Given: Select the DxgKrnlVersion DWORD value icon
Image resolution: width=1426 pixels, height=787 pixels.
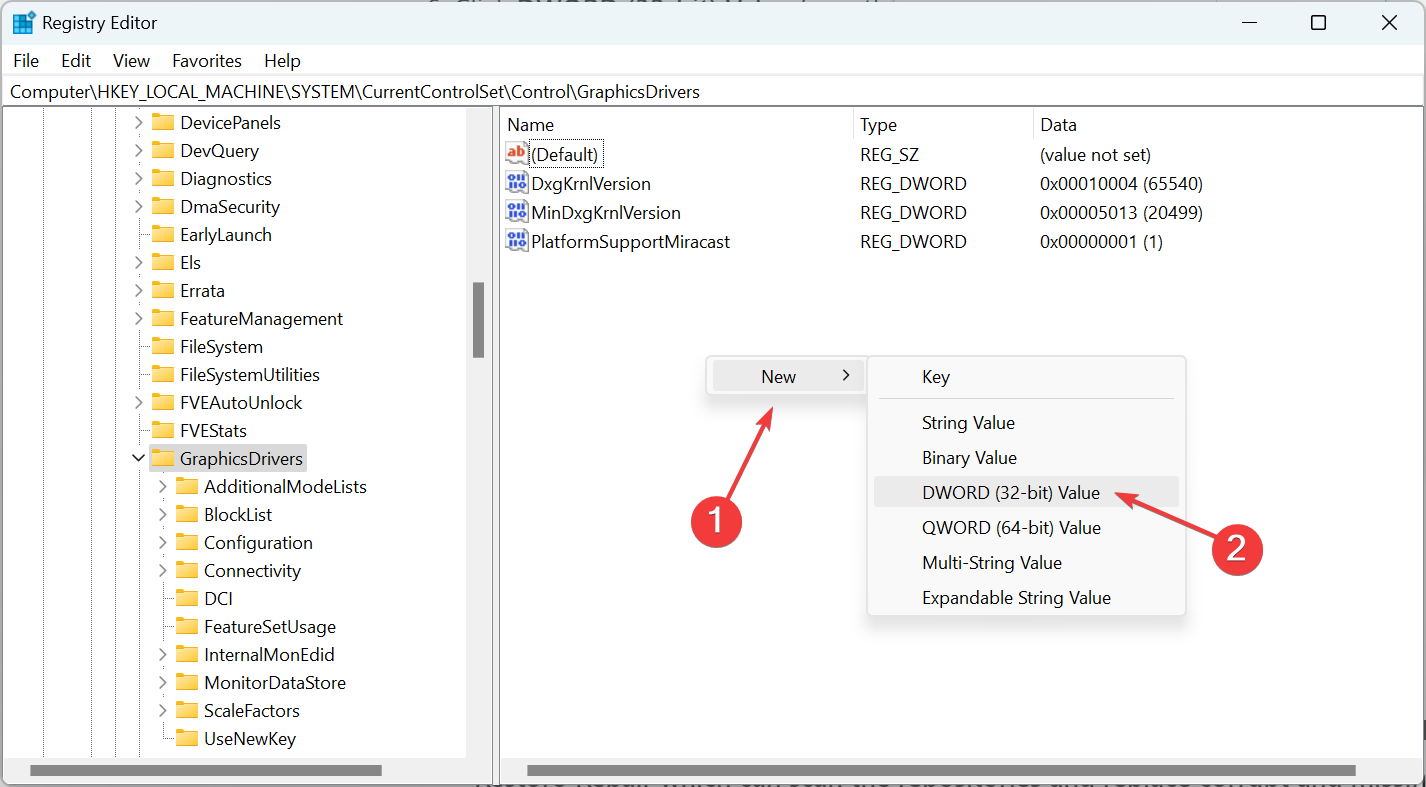Looking at the screenshot, I should point(516,183).
